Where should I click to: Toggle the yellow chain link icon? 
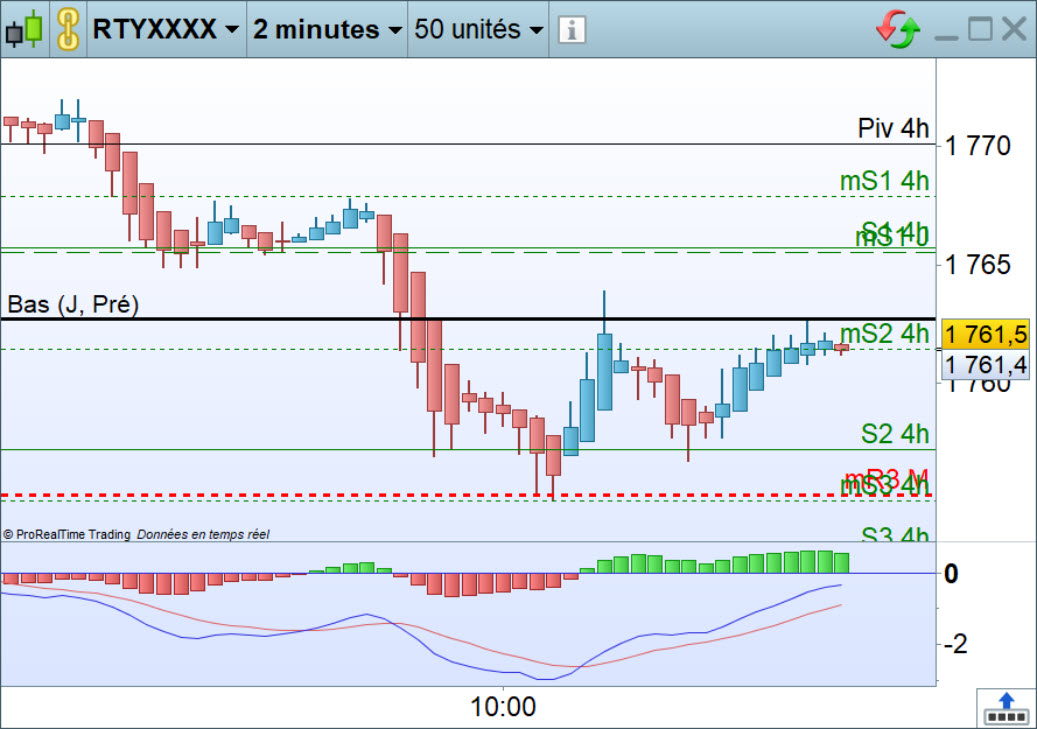point(68,29)
